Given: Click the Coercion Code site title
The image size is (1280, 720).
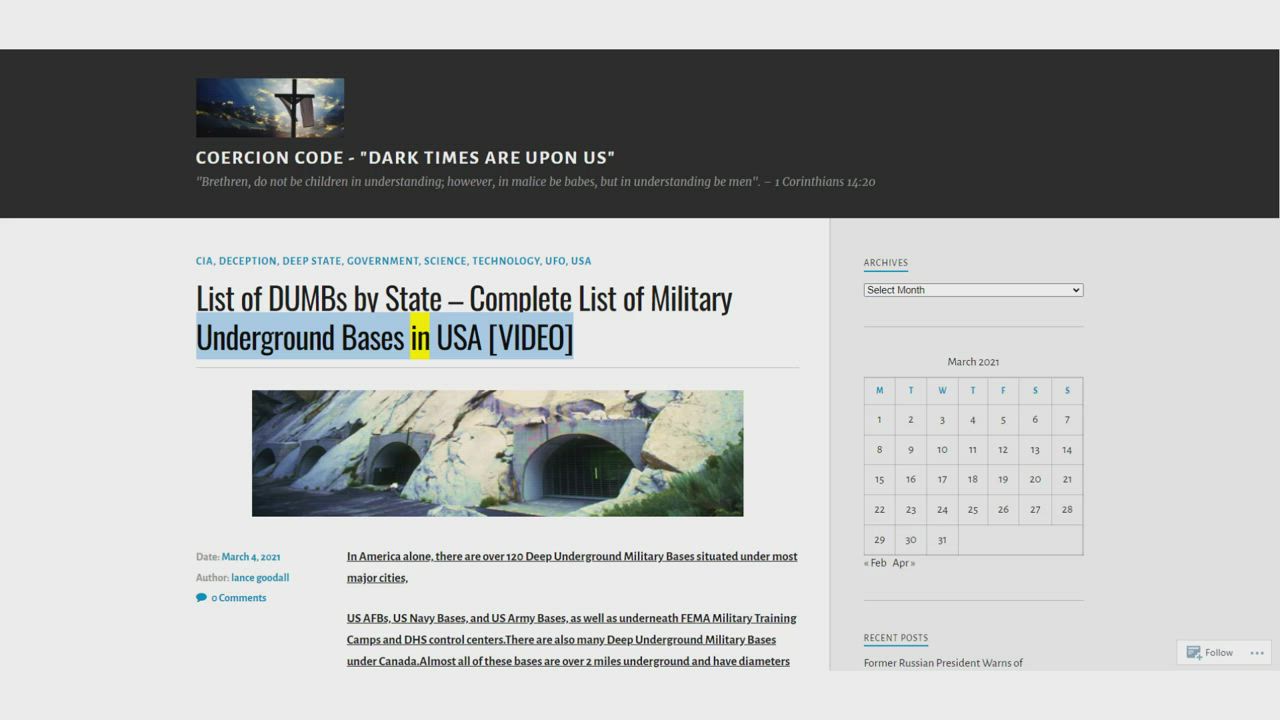Looking at the screenshot, I should pyautogui.click(x=405, y=158).
